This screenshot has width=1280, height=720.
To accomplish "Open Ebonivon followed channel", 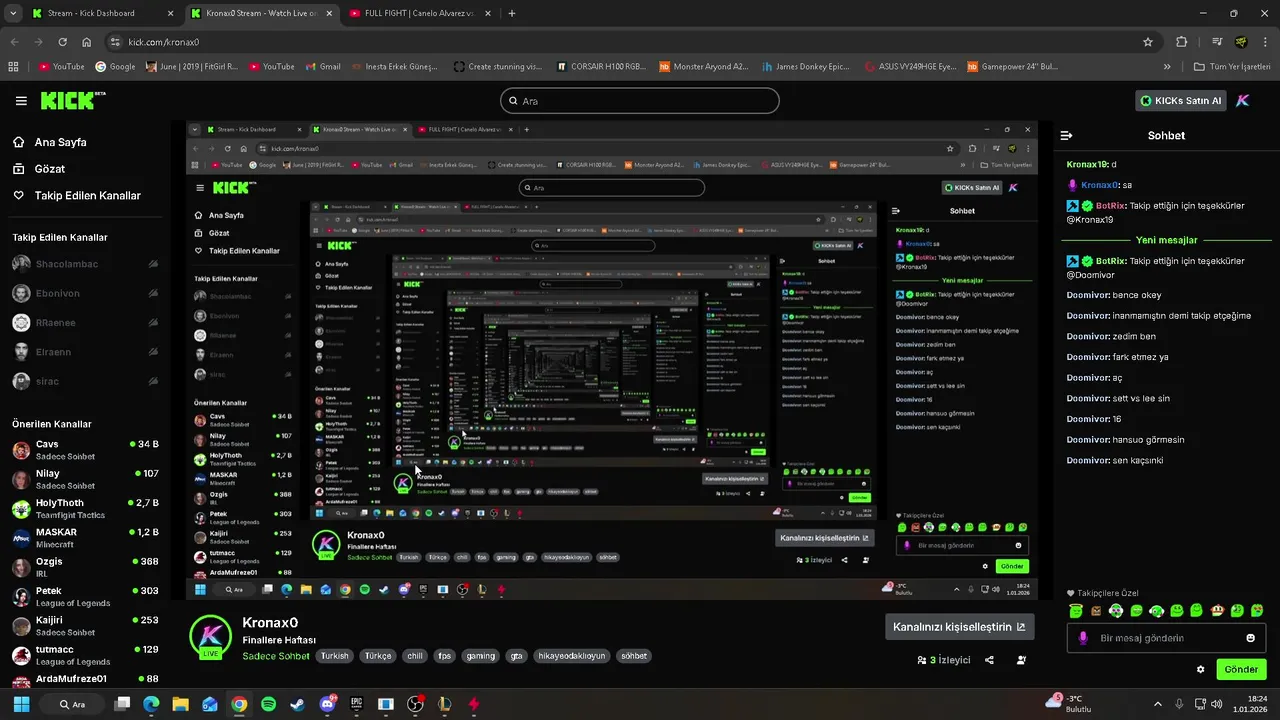I will pos(85,293).
